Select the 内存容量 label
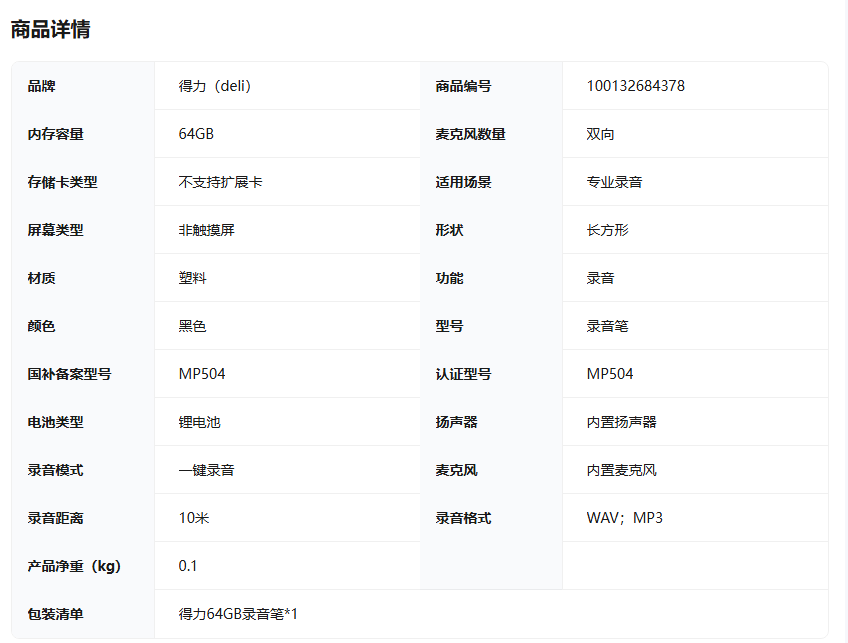This screenshot has height=643, width=848. click(x=56, y=134)
